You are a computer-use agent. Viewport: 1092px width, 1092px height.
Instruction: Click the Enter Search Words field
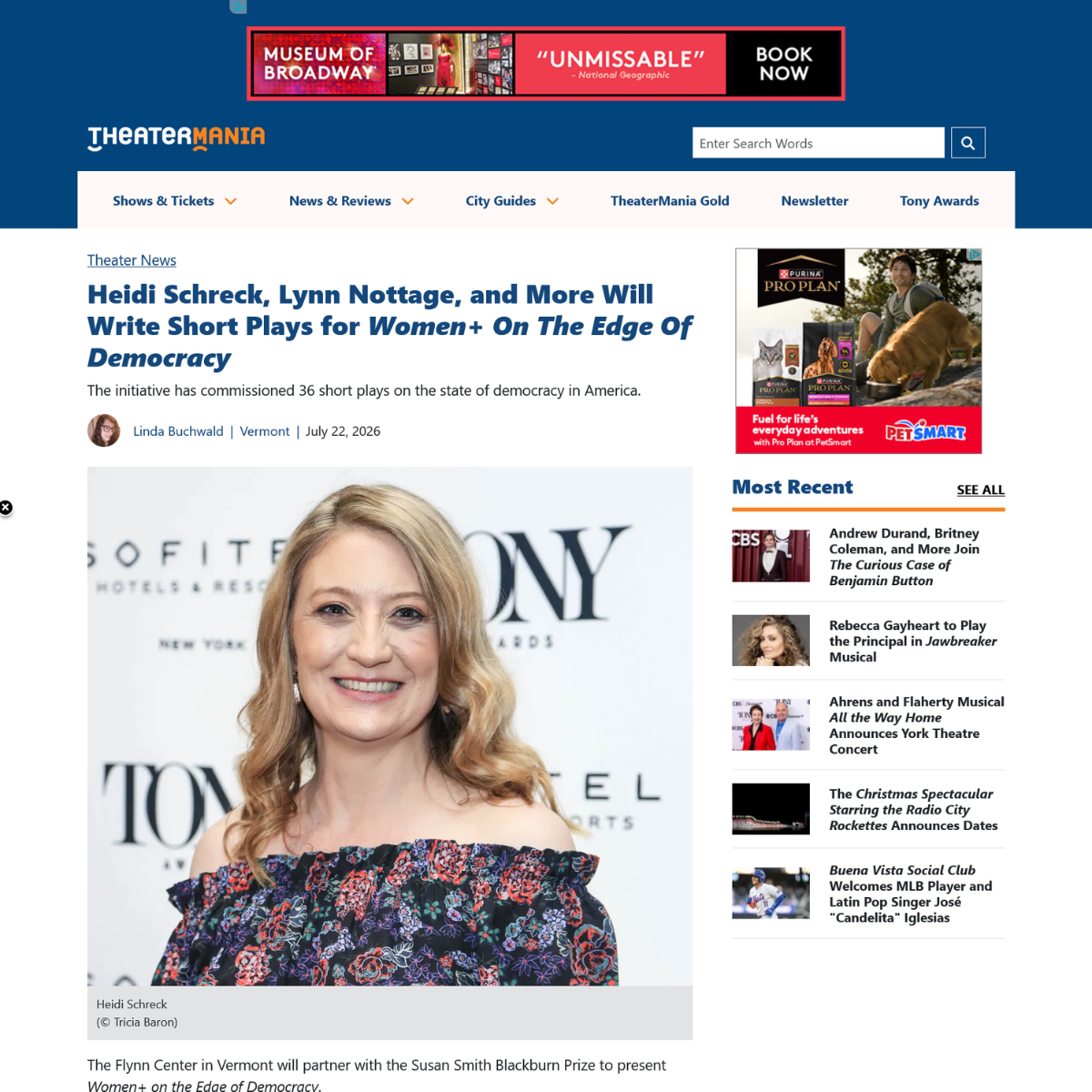818,143
